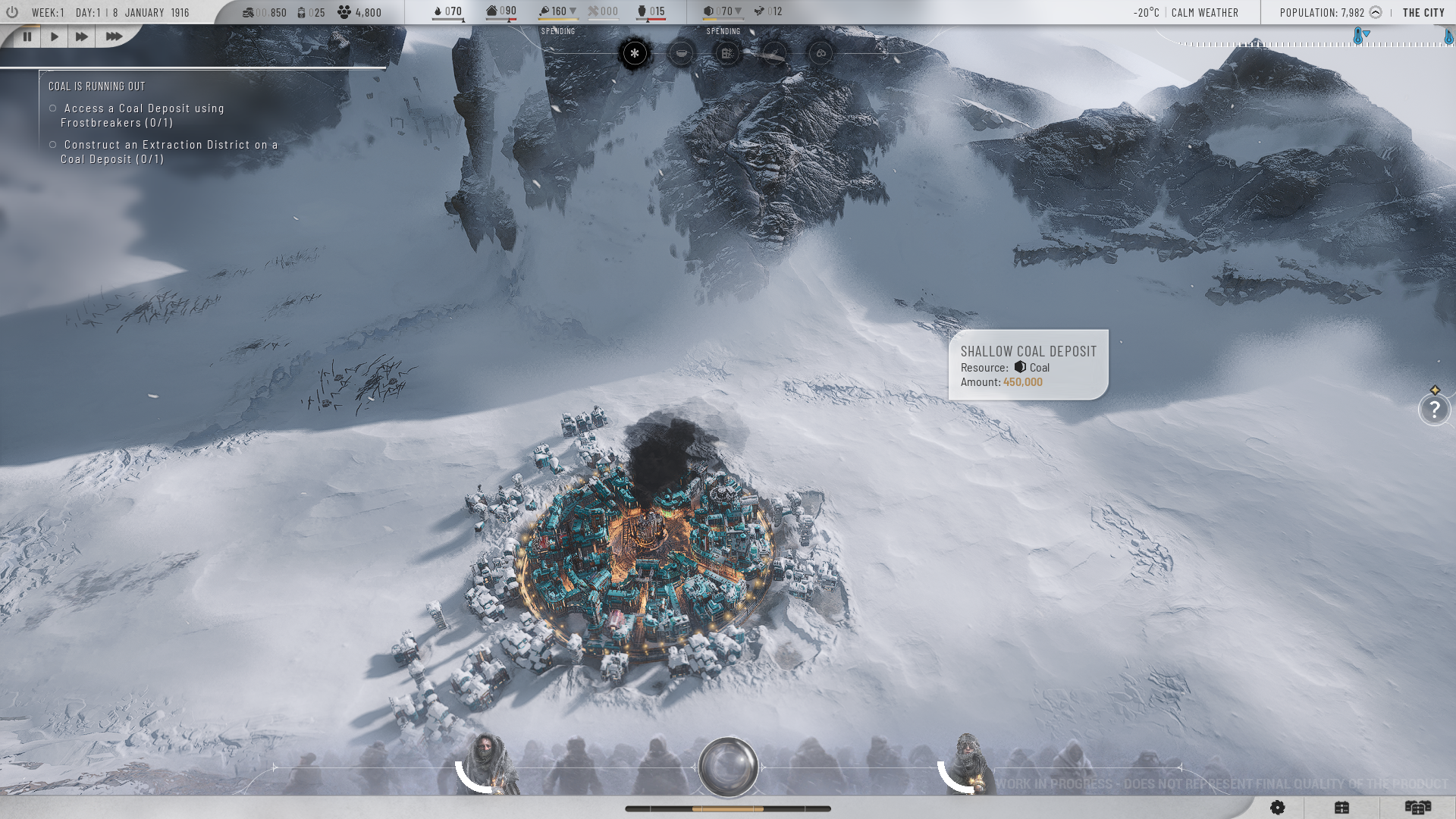The width and height of the screenshot is (1456, 819).
Task: Click the coal amount 450,000
Action: coord(1022,382)
